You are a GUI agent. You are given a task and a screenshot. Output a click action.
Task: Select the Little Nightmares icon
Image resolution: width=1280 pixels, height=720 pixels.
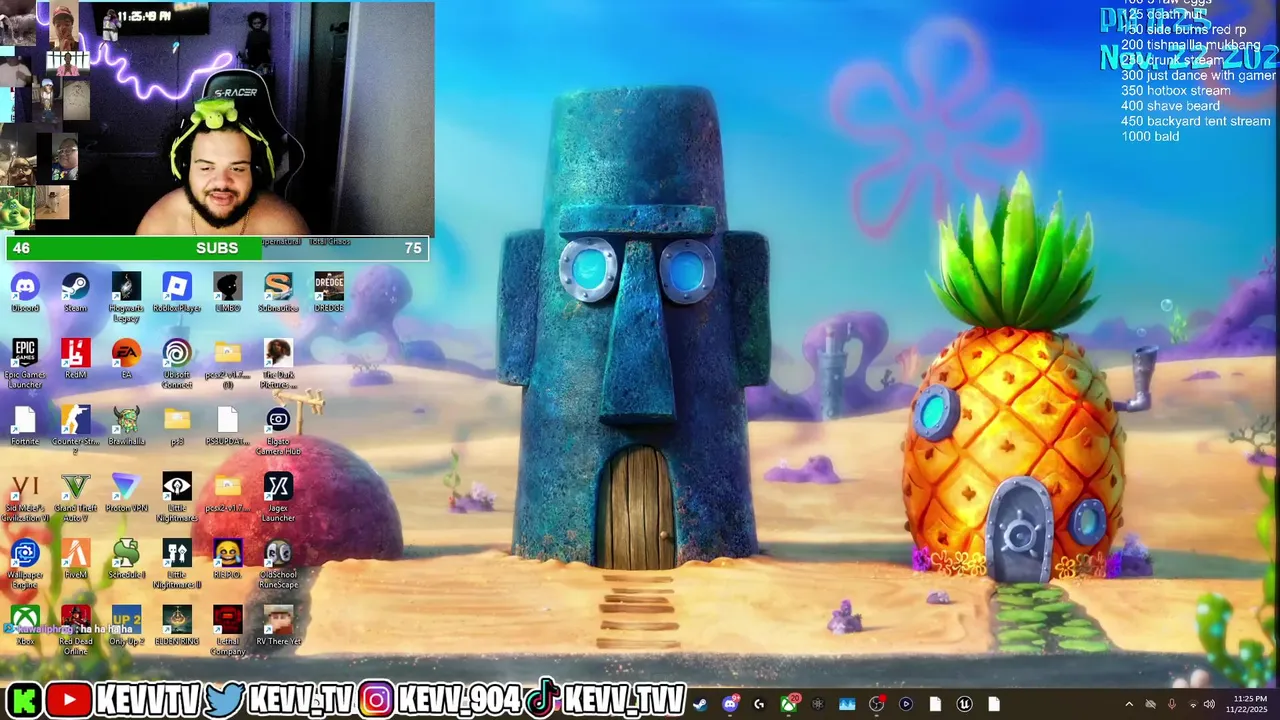pos(177,498)
